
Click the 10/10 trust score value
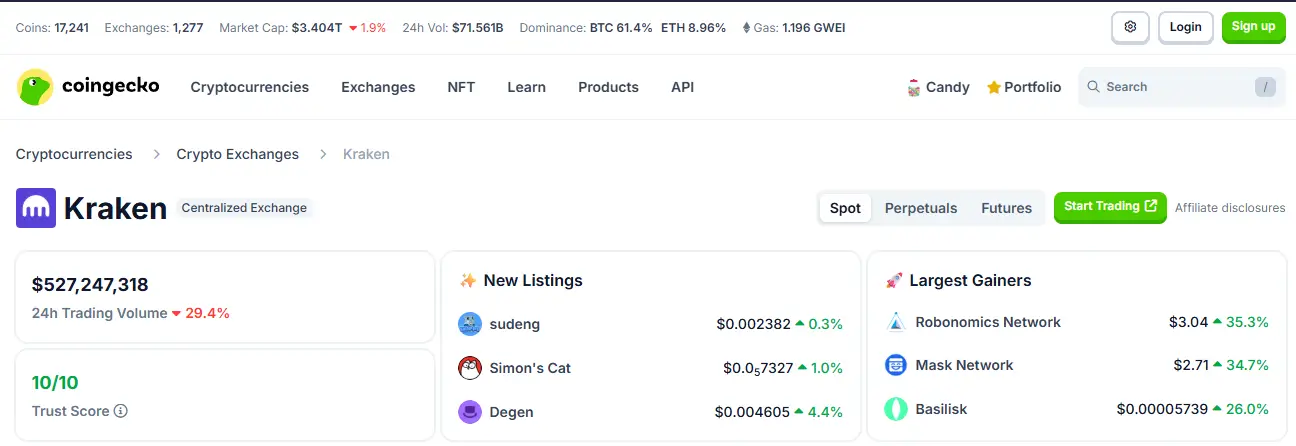coord(55,383)
